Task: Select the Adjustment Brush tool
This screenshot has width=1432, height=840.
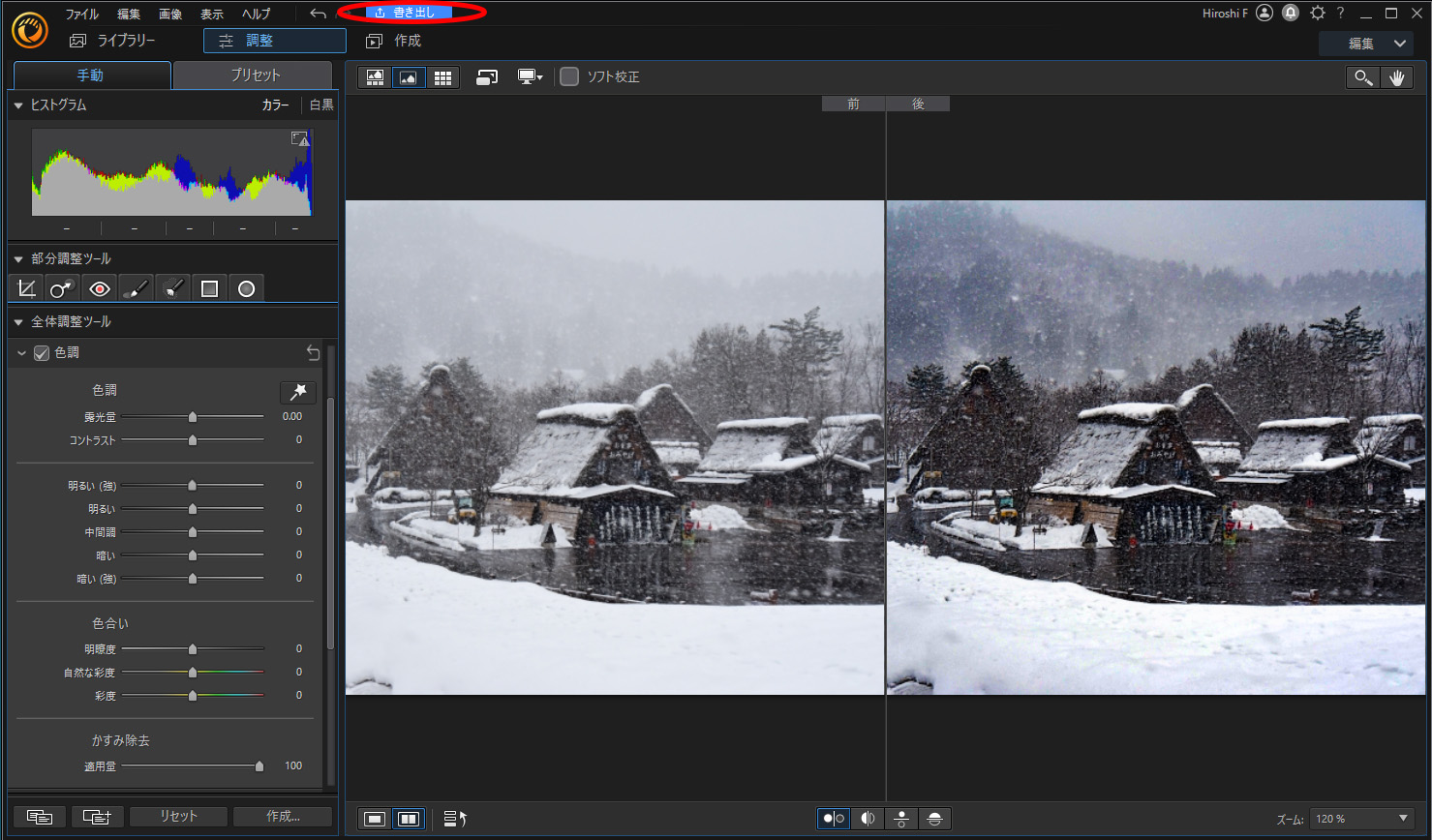Action: [137, 288]
